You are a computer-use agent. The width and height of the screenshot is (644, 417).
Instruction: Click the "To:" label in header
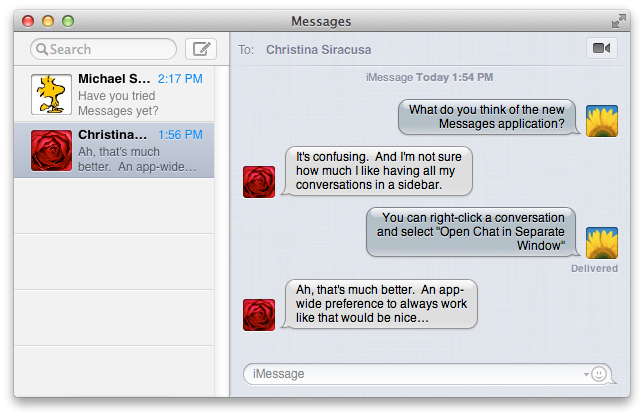(246, 50)
